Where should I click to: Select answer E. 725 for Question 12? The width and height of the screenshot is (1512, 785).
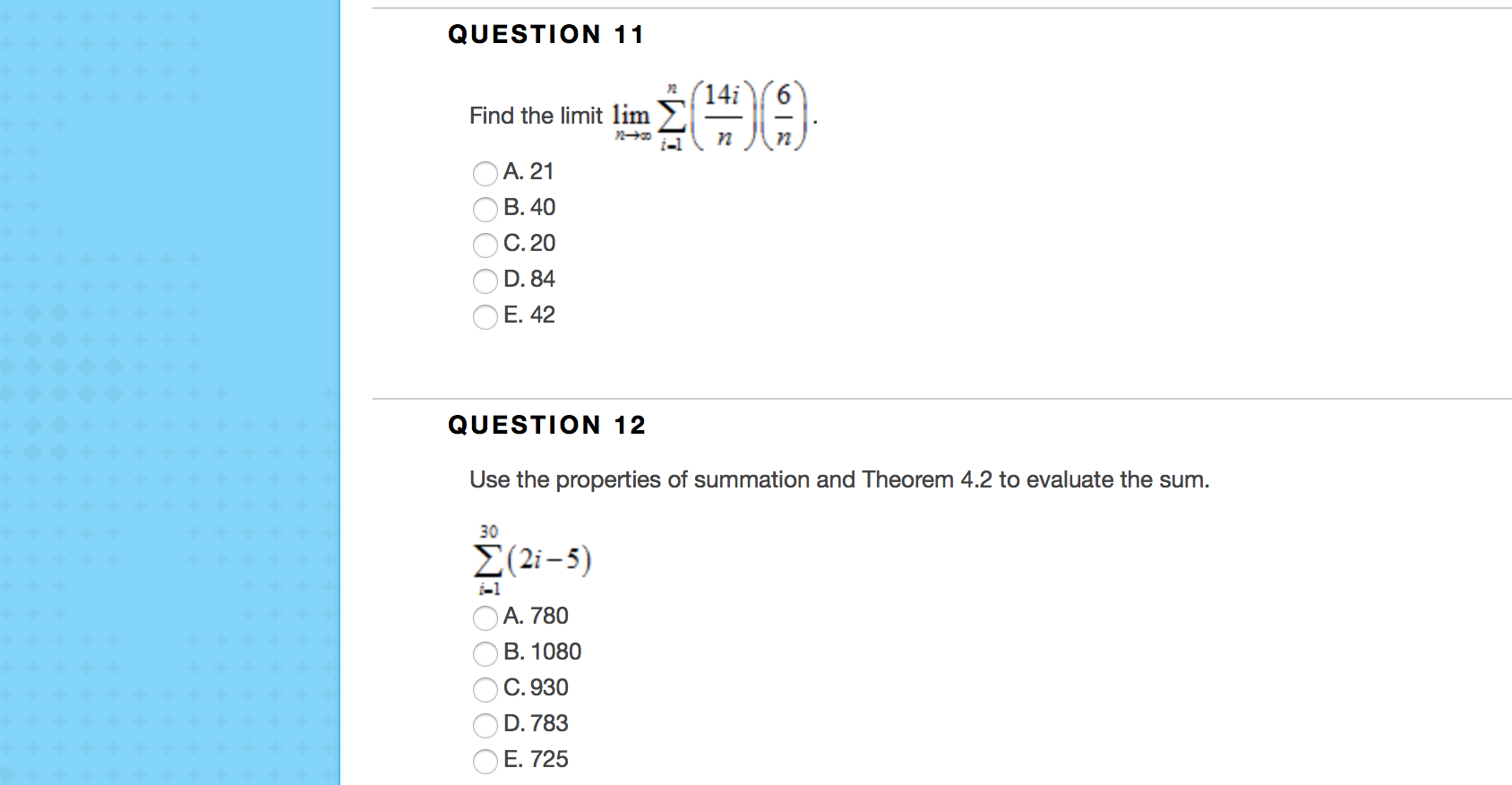(x=485, y=761)
